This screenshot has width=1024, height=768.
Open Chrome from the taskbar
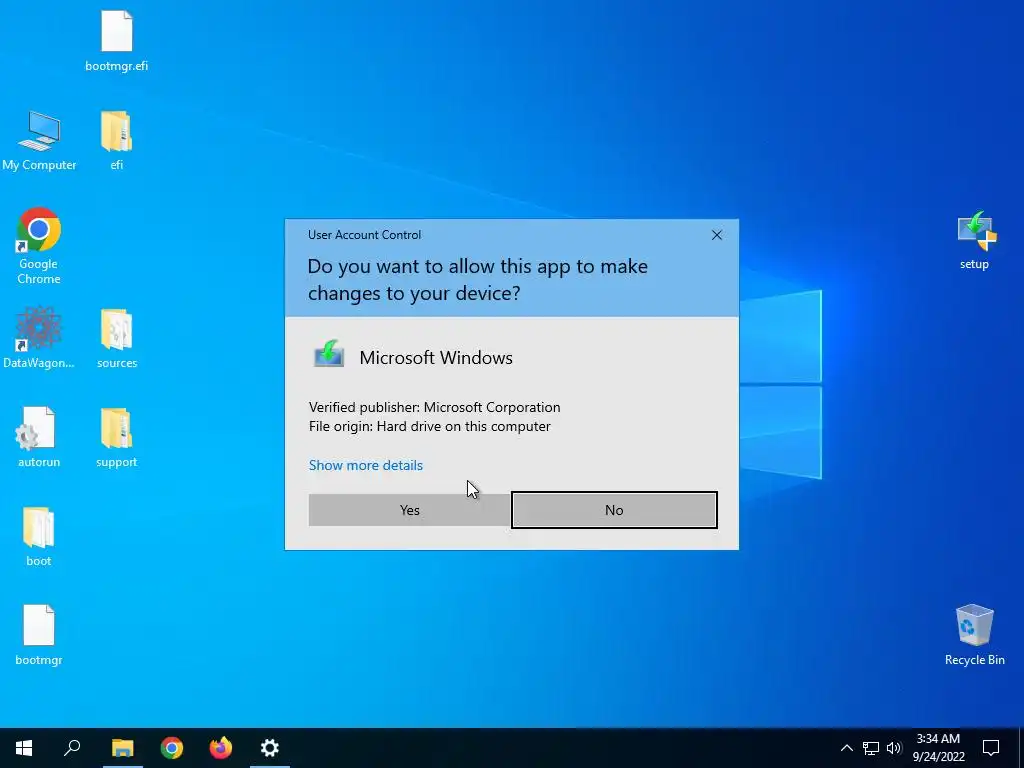click(x=172, y=748)
